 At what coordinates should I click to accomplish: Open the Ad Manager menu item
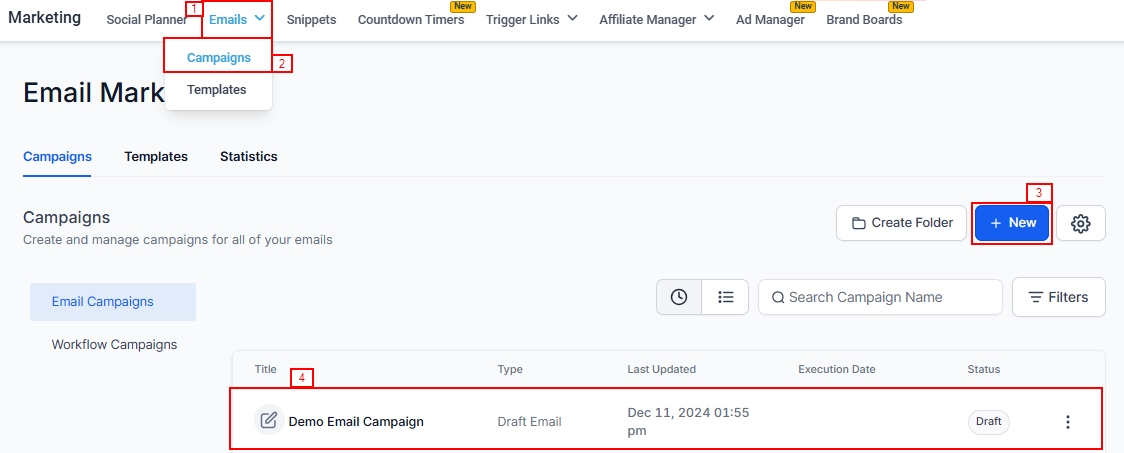[x=770, y=20]
